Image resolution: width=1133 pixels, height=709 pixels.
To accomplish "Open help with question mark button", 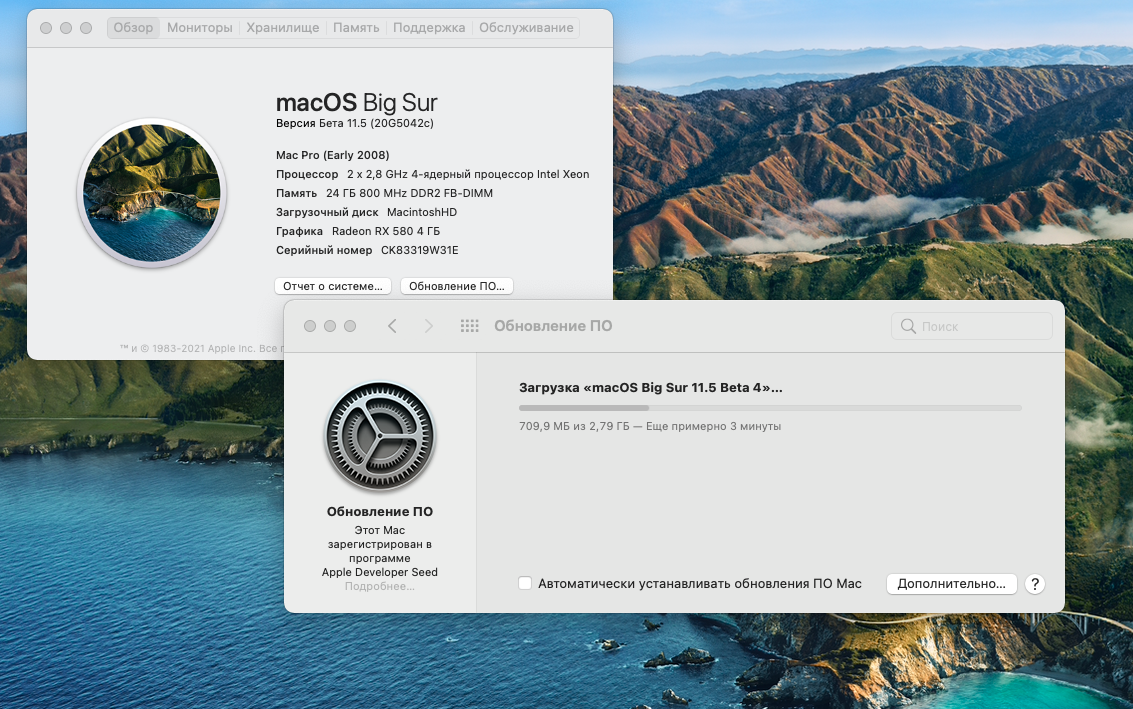I will tap(1035, 584).
